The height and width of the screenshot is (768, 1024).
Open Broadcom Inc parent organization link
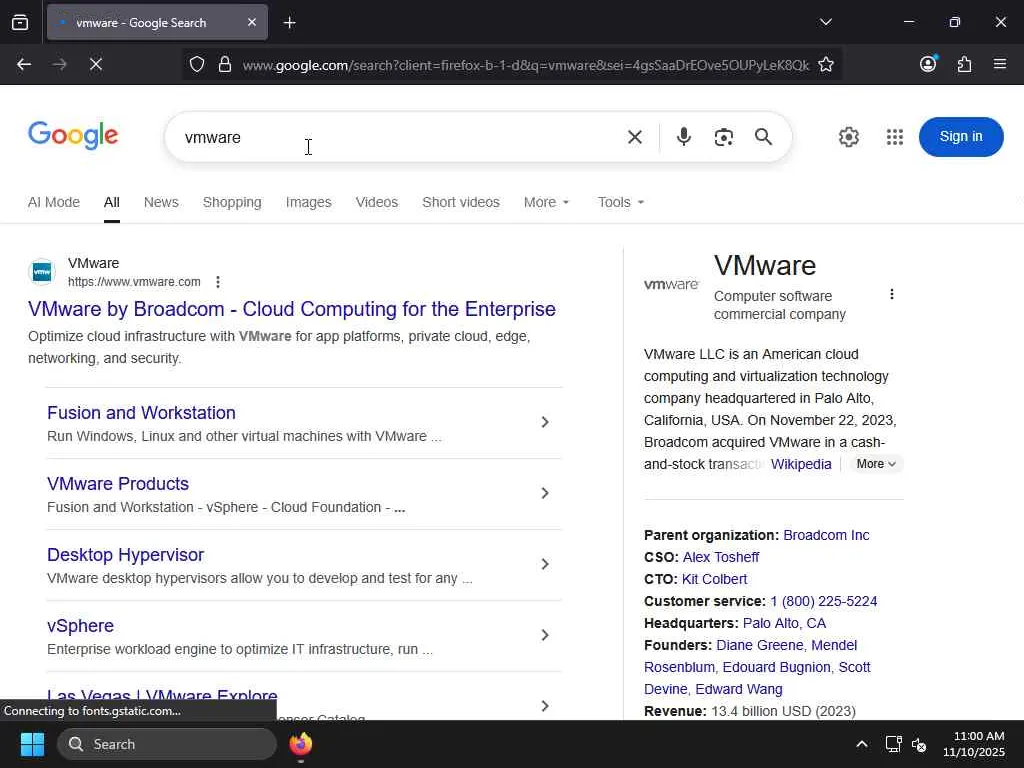coord(826,536)
